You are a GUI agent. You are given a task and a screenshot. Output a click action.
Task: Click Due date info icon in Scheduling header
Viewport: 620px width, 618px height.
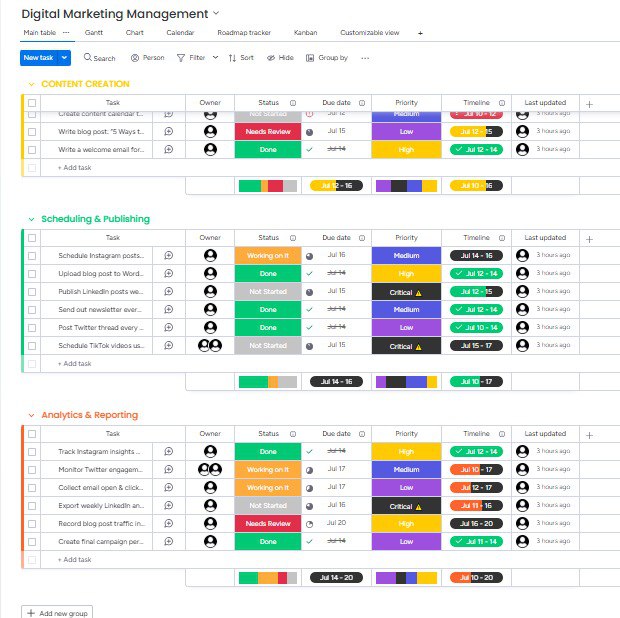pos(362,238)
